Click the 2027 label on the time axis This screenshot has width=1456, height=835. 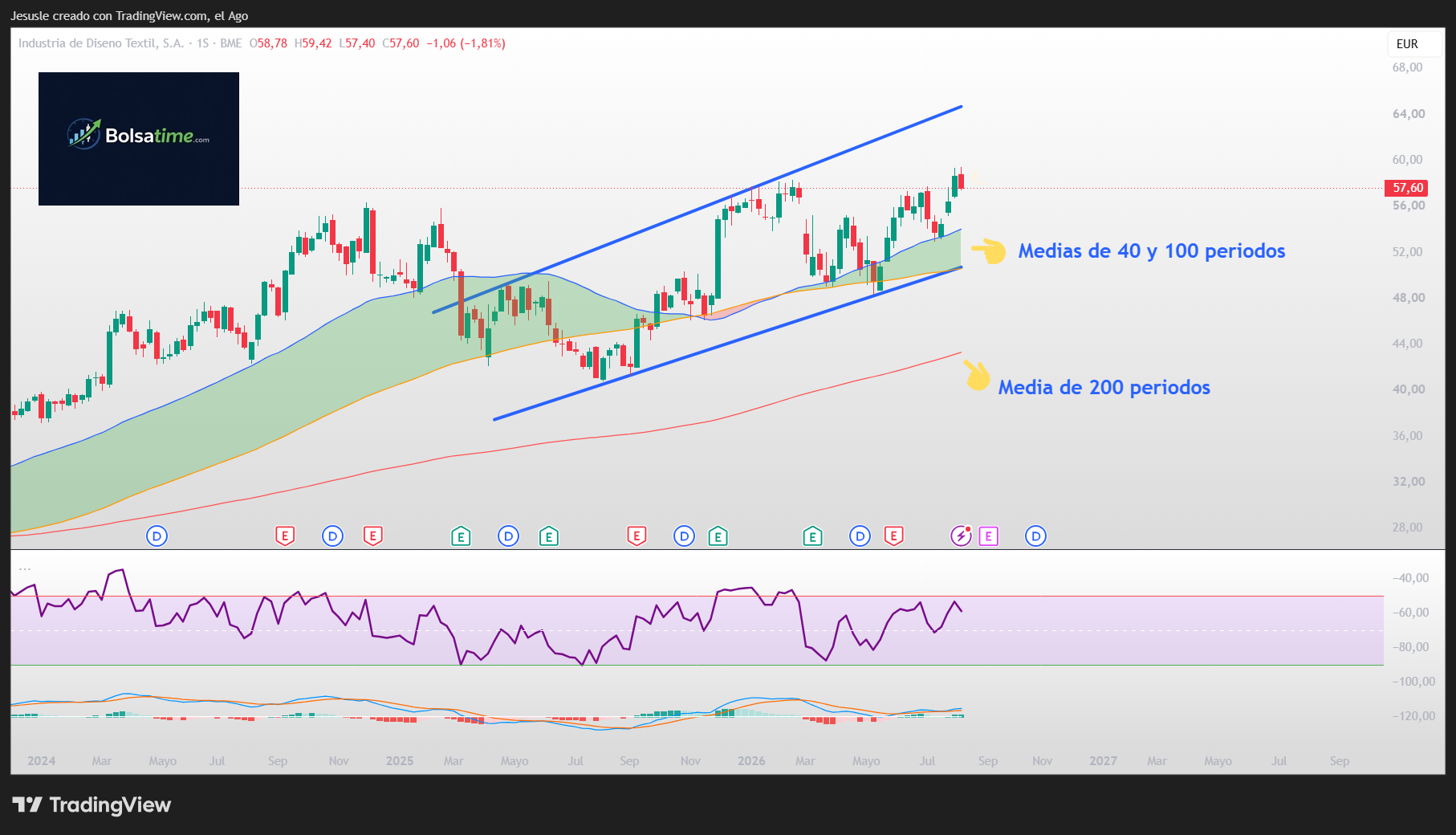pos(1103,761)
